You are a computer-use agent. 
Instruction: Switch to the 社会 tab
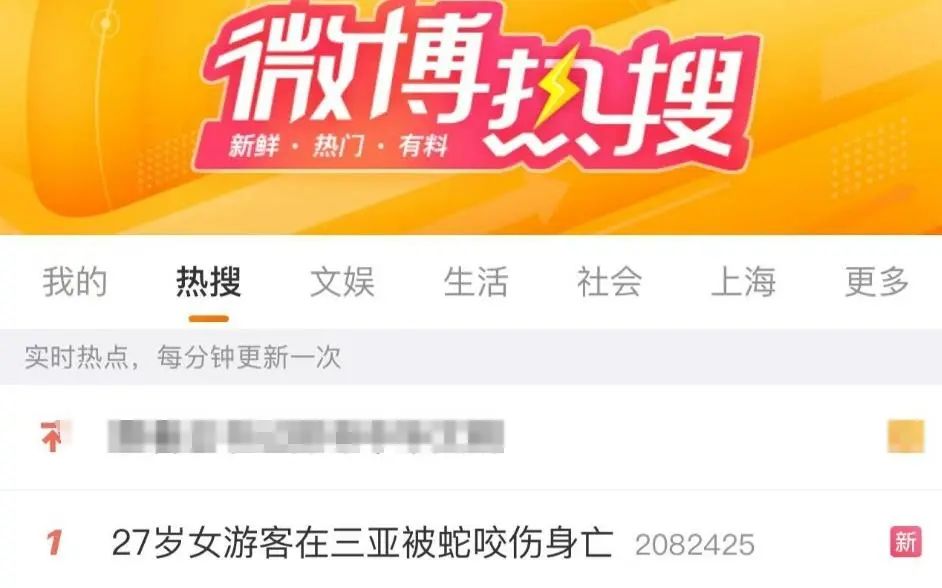pyautogui.click(x=609, y=282)
